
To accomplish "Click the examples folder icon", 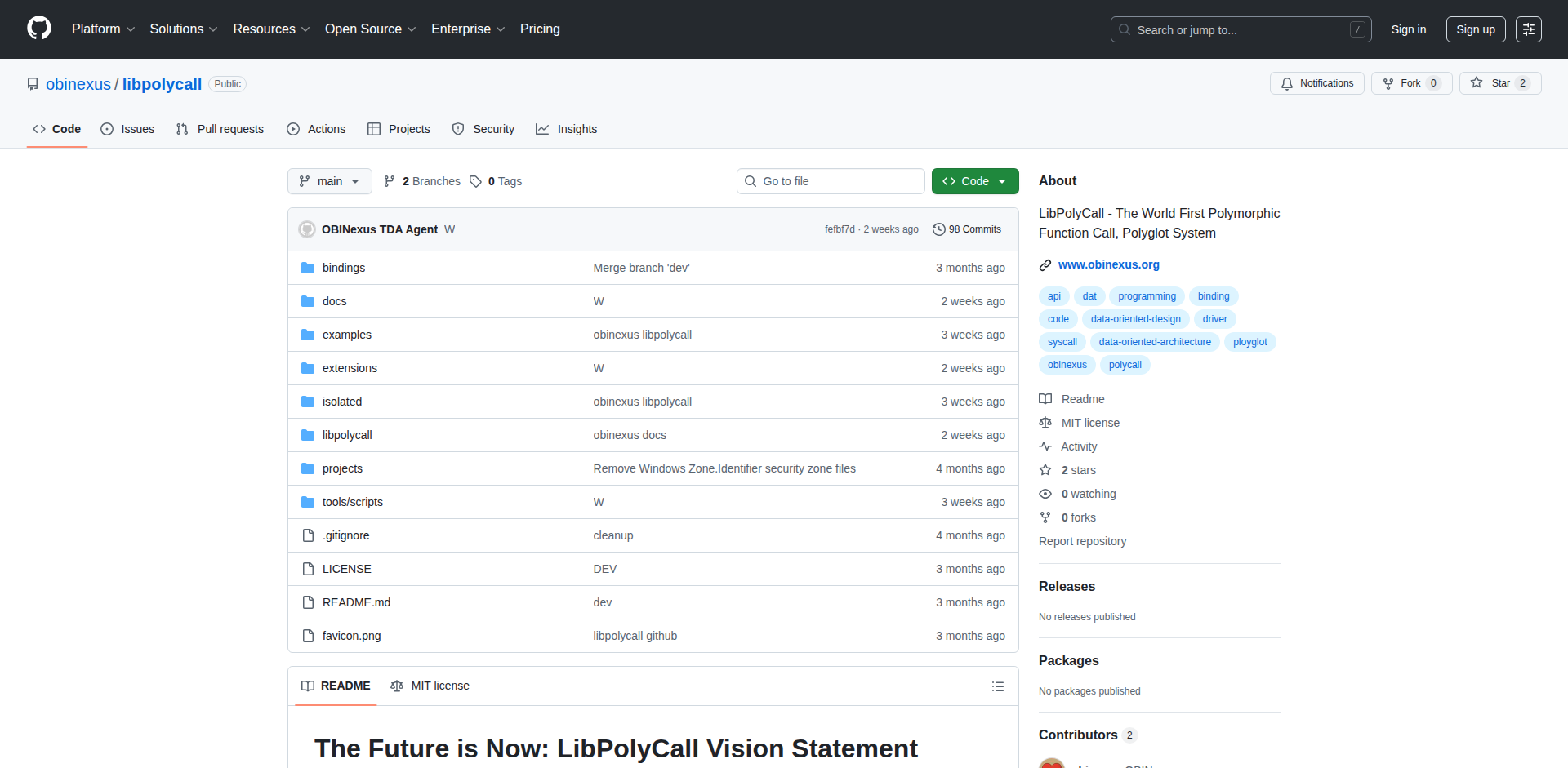I will pyautogui.click(x=308, y=335).
